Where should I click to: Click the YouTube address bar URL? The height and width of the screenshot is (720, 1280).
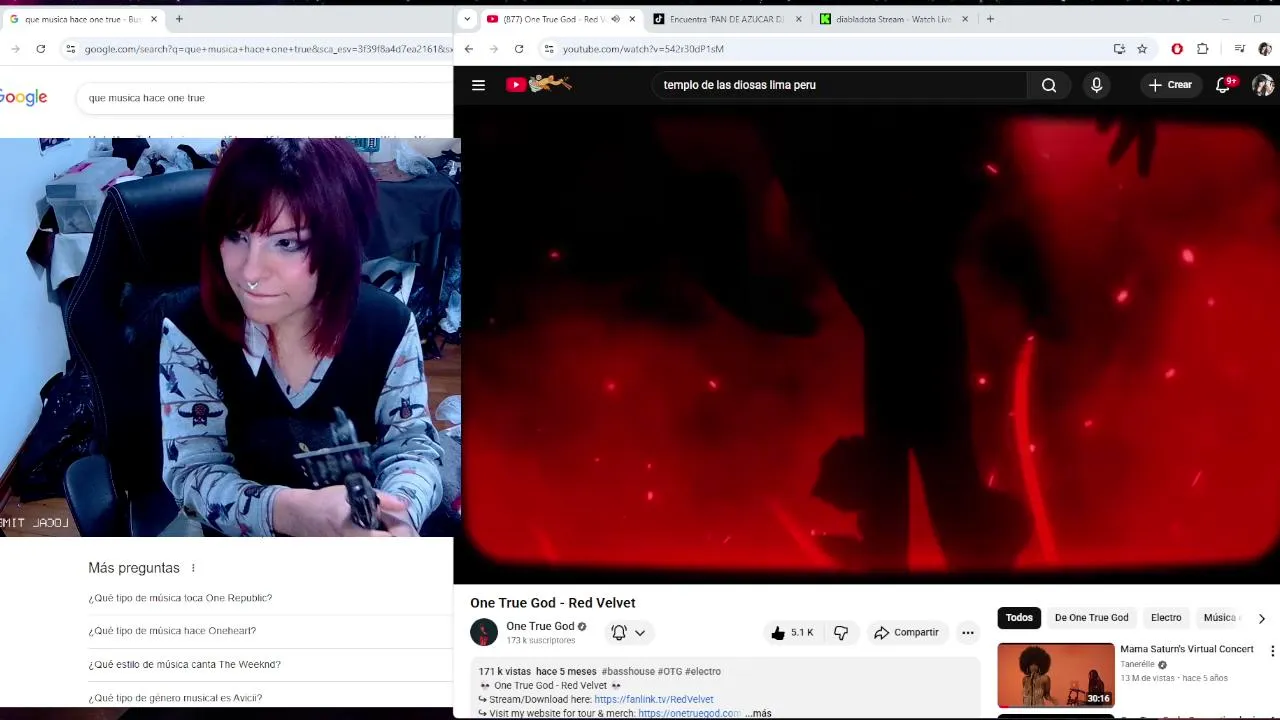coord(643,48)
